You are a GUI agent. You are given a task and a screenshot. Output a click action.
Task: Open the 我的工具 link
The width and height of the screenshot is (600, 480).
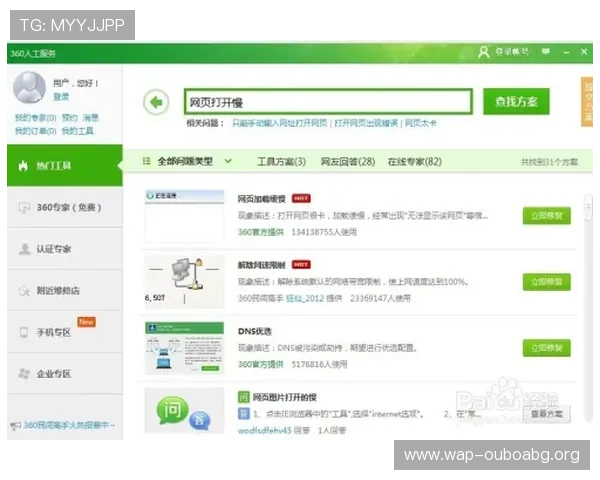(78, 131)
